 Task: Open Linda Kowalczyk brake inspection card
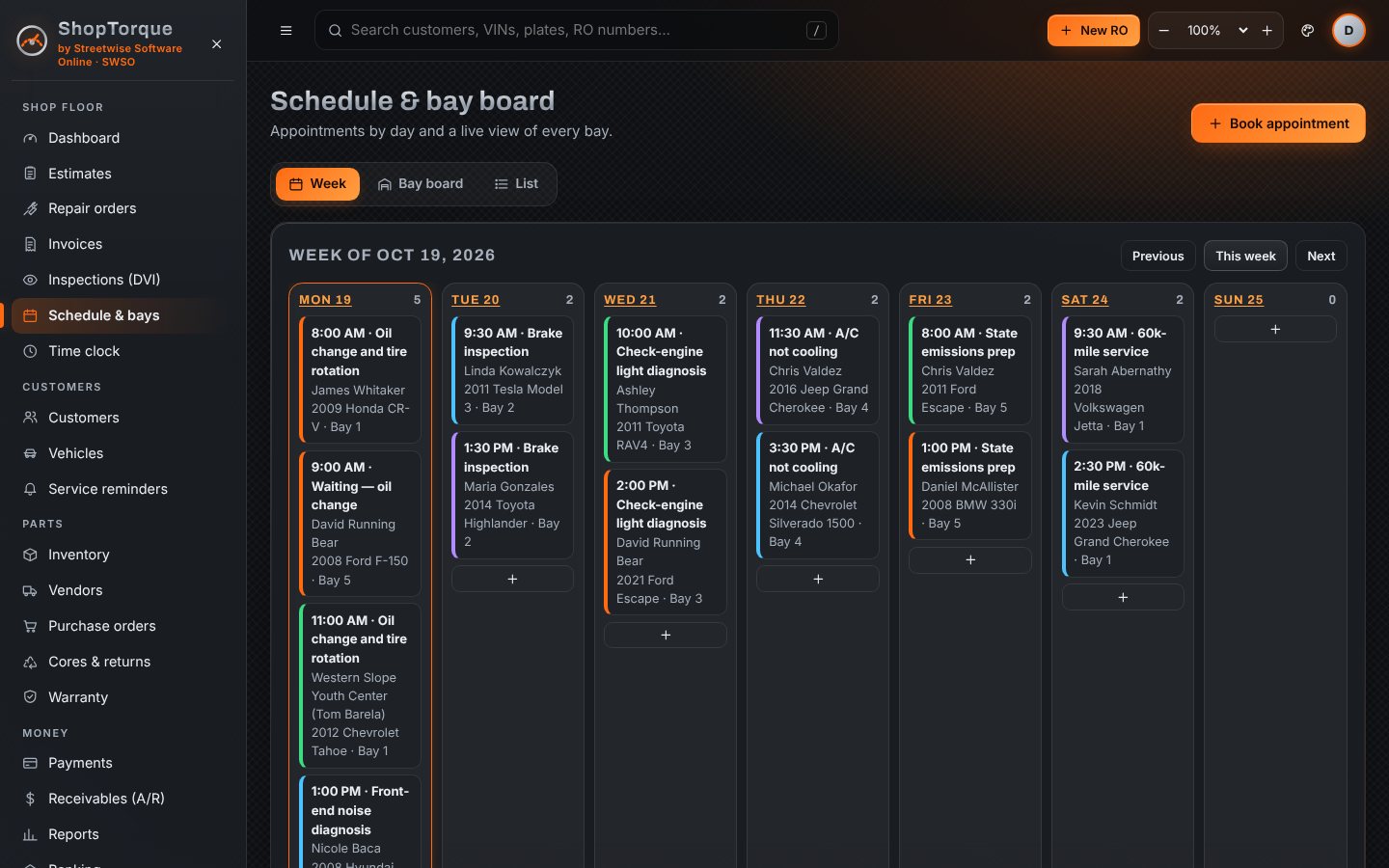point(512,370)
